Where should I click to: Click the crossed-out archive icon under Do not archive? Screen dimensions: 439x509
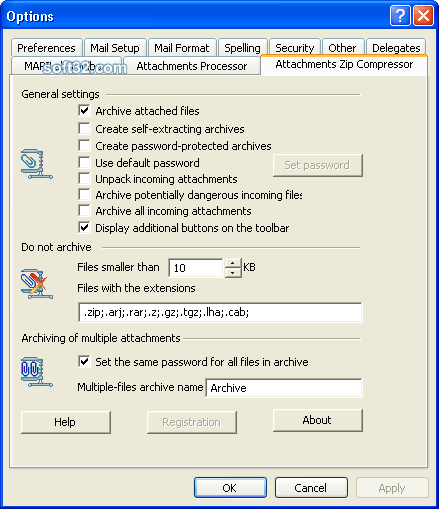coord(37,284)
